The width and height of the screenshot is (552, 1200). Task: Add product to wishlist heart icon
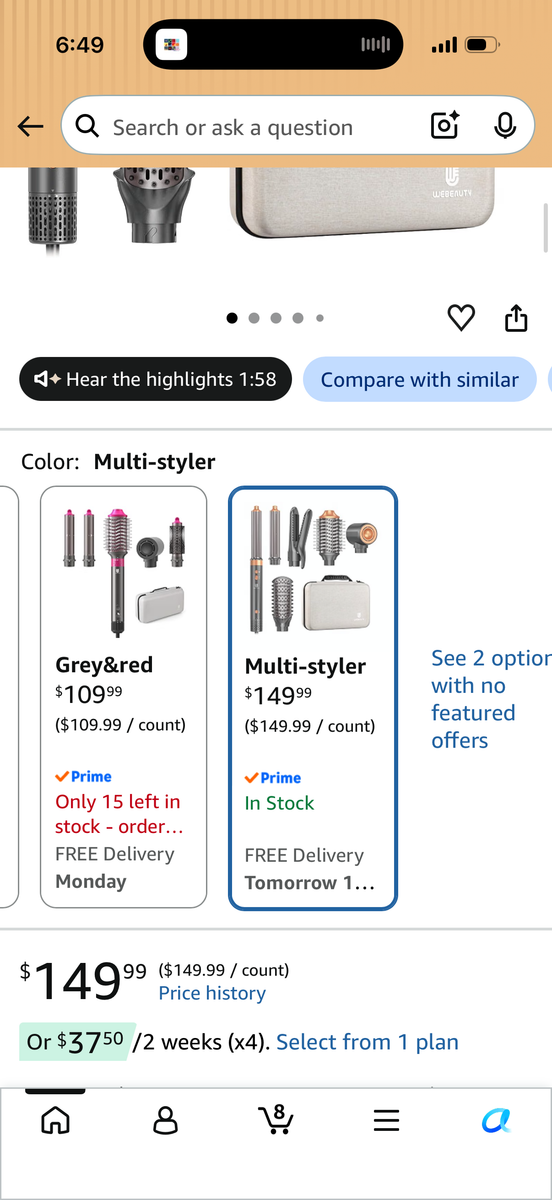pyautogui.click(x=461, y=318)
